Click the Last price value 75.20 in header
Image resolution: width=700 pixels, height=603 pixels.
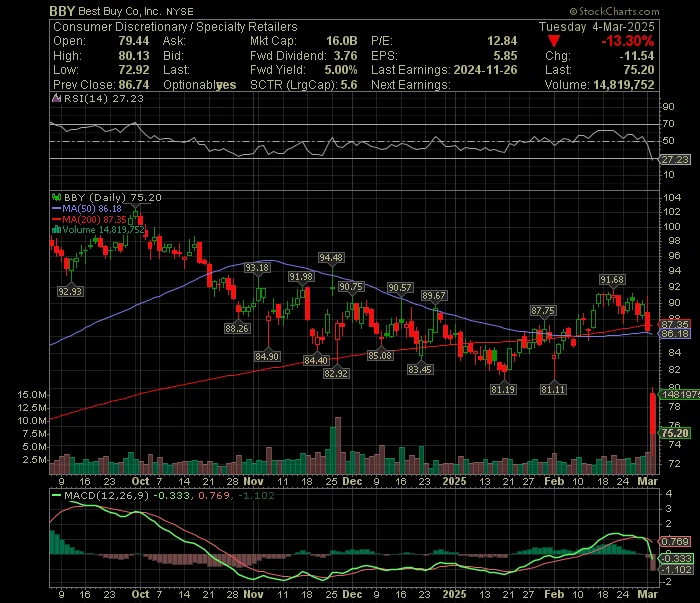point(639,70)
